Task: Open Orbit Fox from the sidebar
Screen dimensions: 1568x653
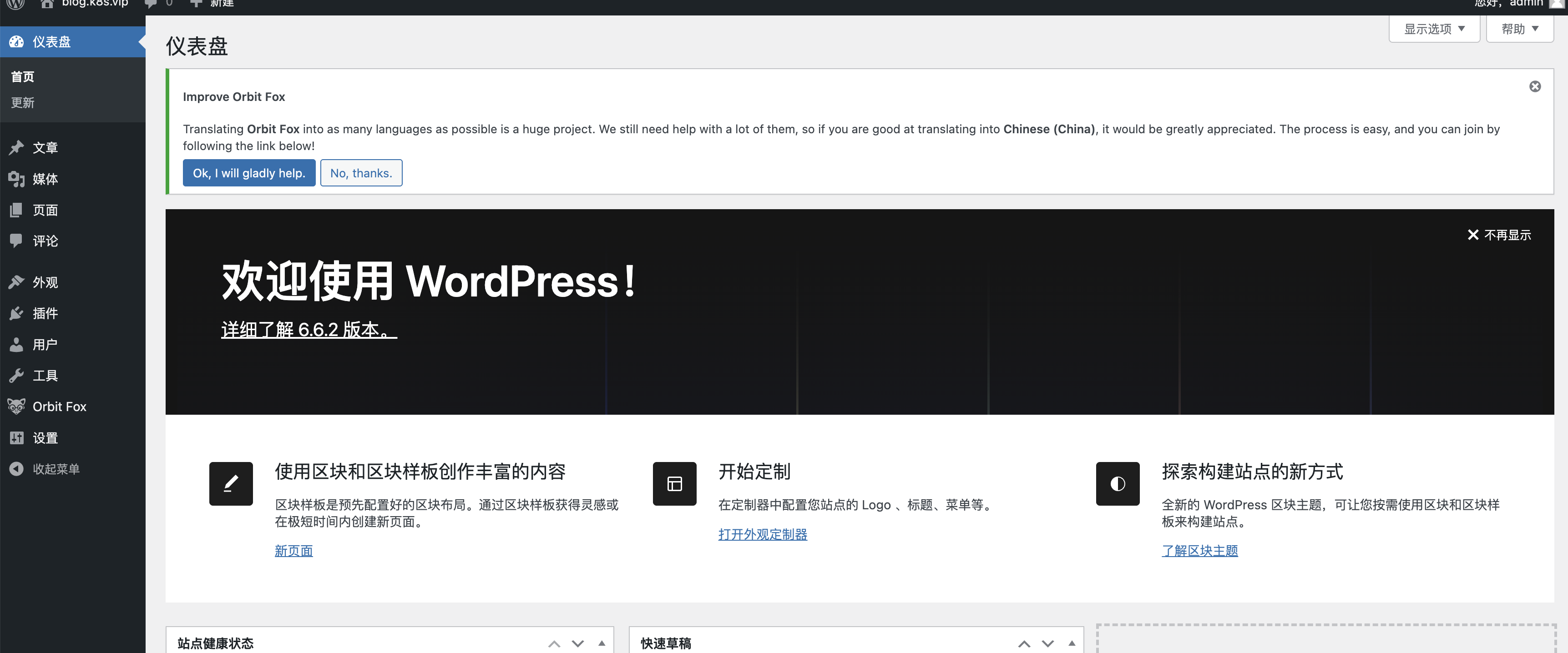Action: click(x=59, y=407)
